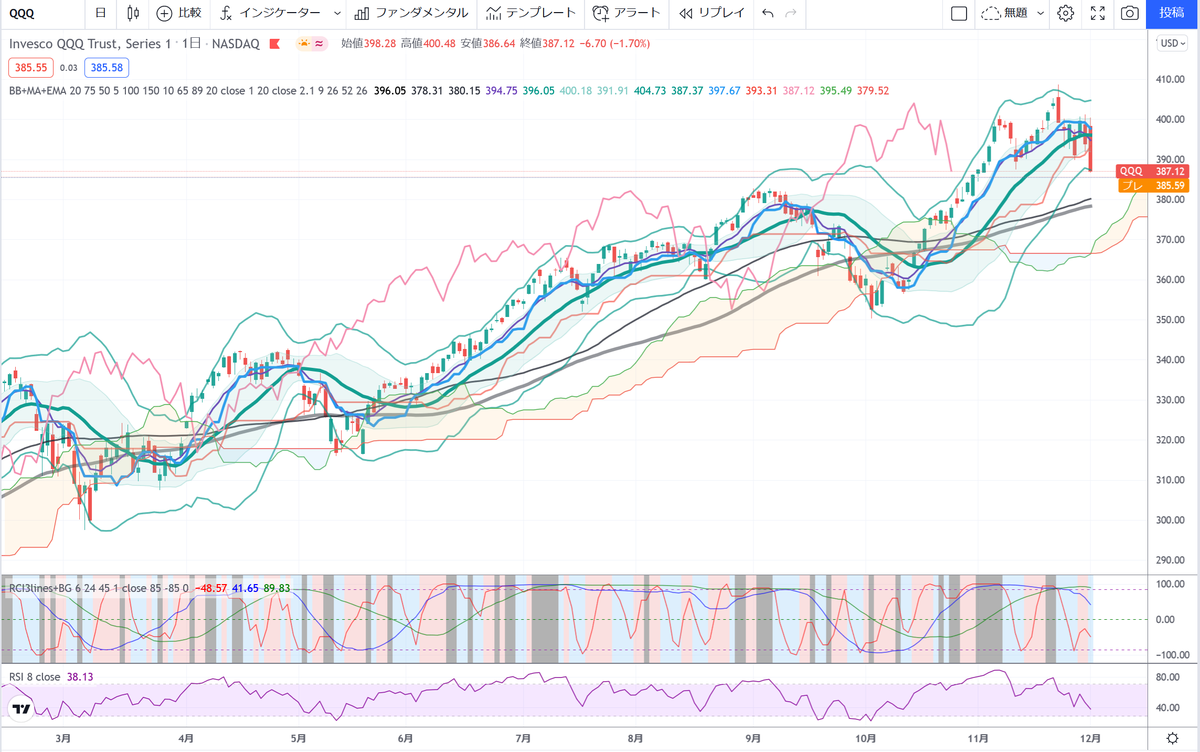Click the blue 投稿 publish button
The height and width of the screenshot is (752, 1200).
coord(1173,13)
